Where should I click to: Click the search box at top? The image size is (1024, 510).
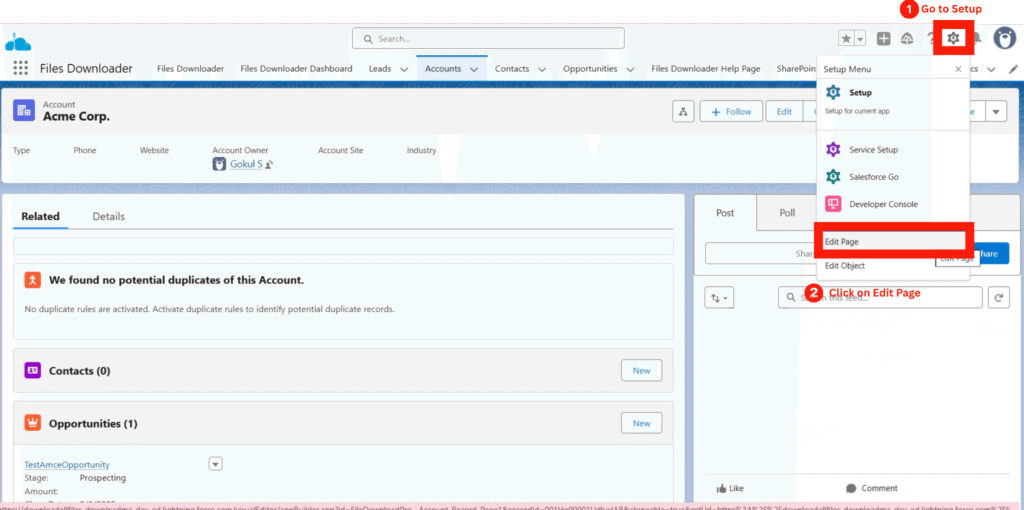point(488,39)
